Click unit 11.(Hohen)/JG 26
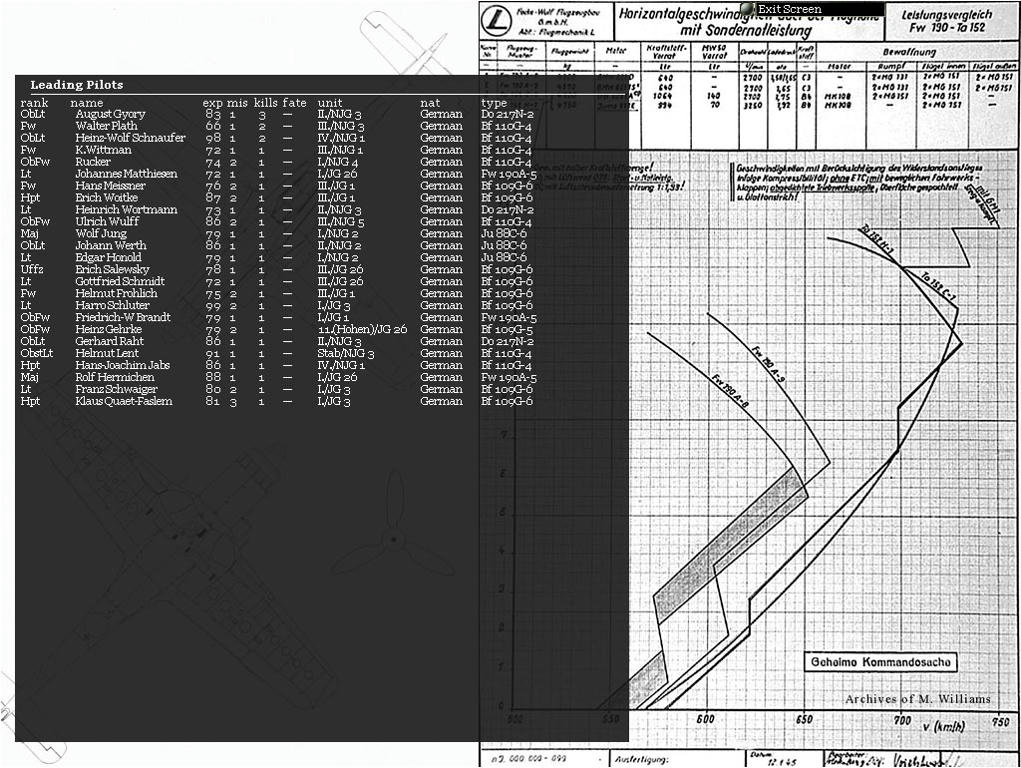1021x768 pixels. tap(362, 329)
